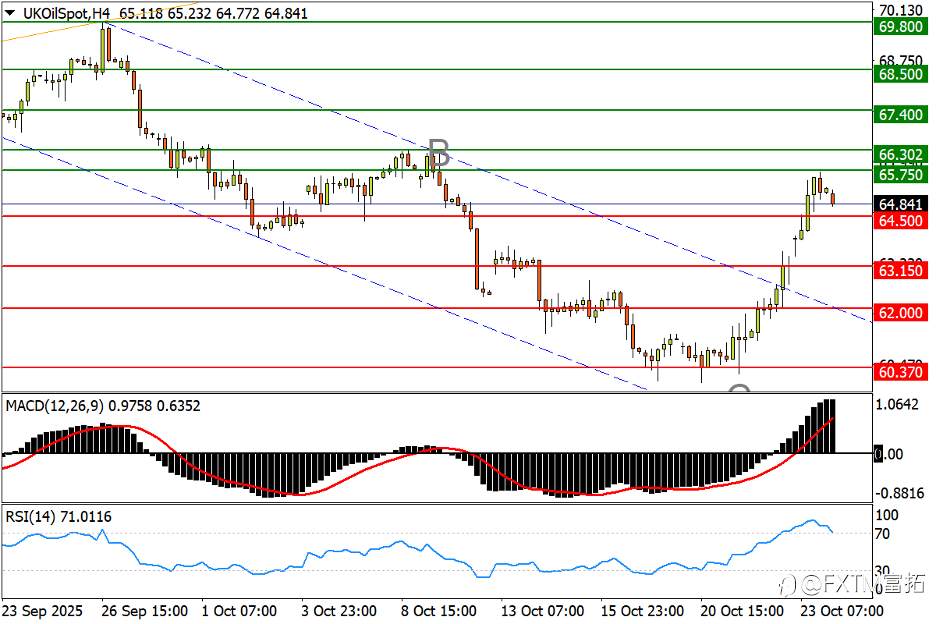The width and height of the screenshot is (936, 624).
Task: Open the chart dropdown arrow beside UKOilSpot
Action: click(10, 13)
